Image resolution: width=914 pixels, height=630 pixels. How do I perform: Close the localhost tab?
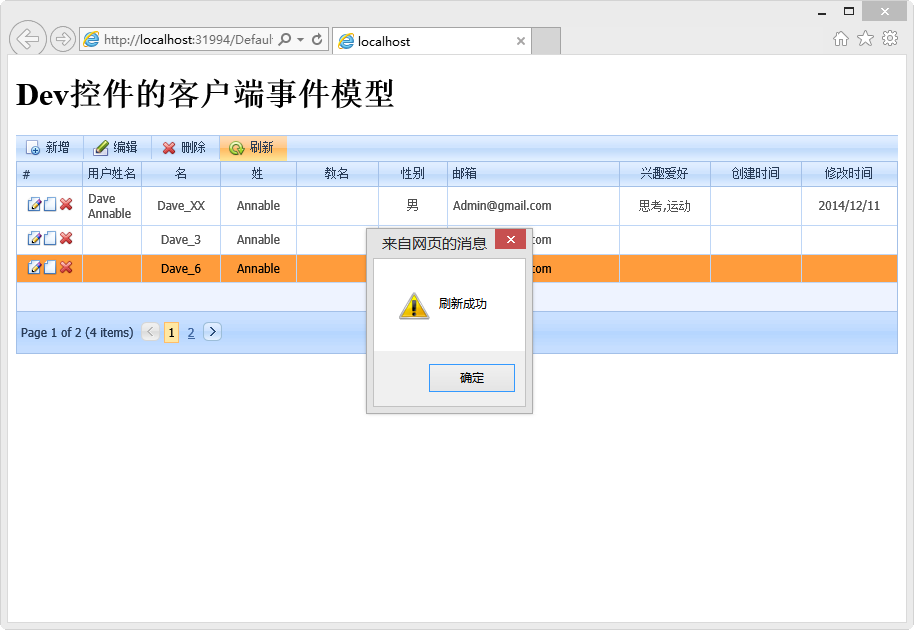(x=521, y=41)
